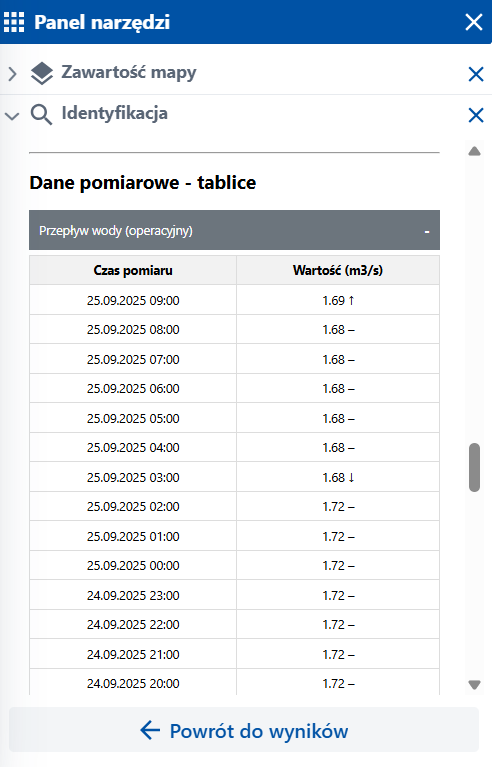Image resolution: width=492 pixels, height=767 pixels.
Task: Expand the Zawartość mapy chevron
Action: [12, 74]
